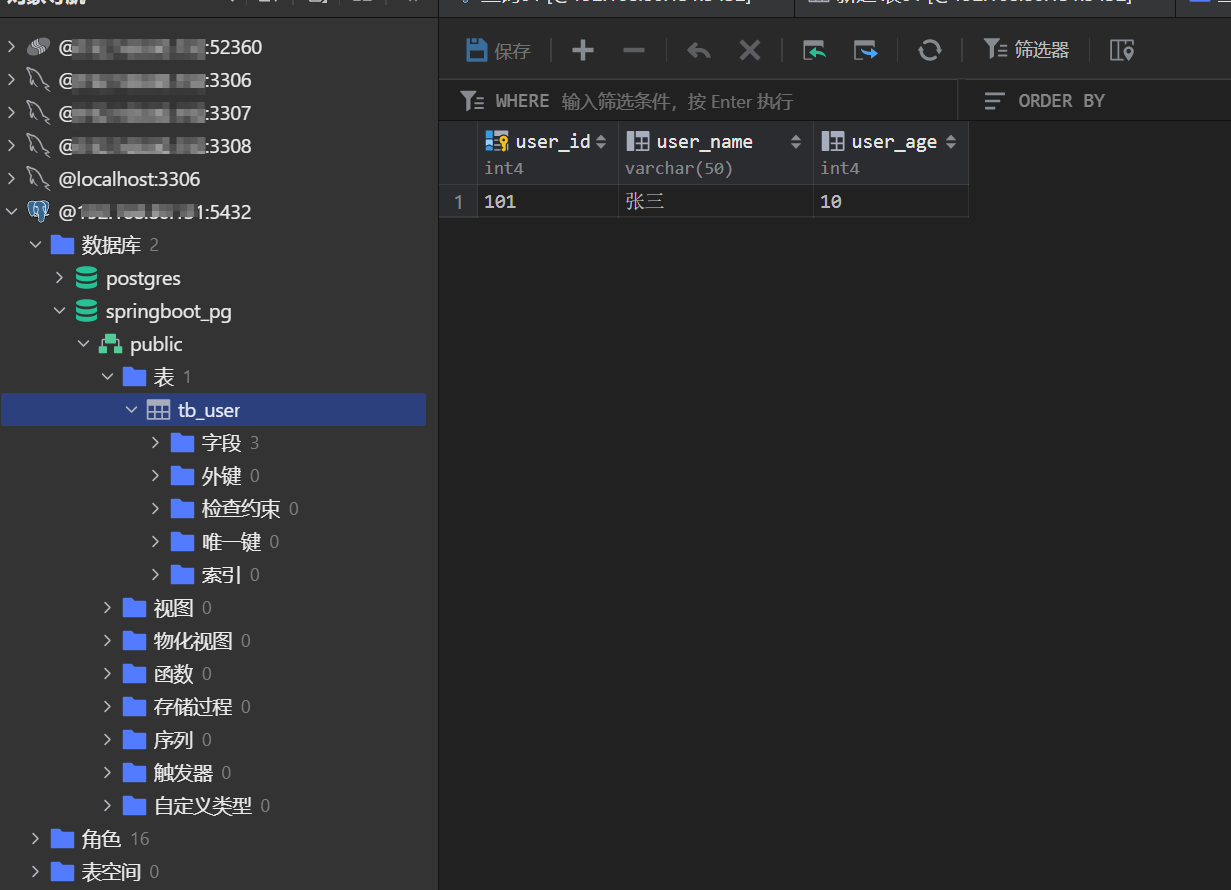Click the green import data arrow icon
Image resolution: width=1231 pixels, height=890 pixels.
click(x=813, y=49)
